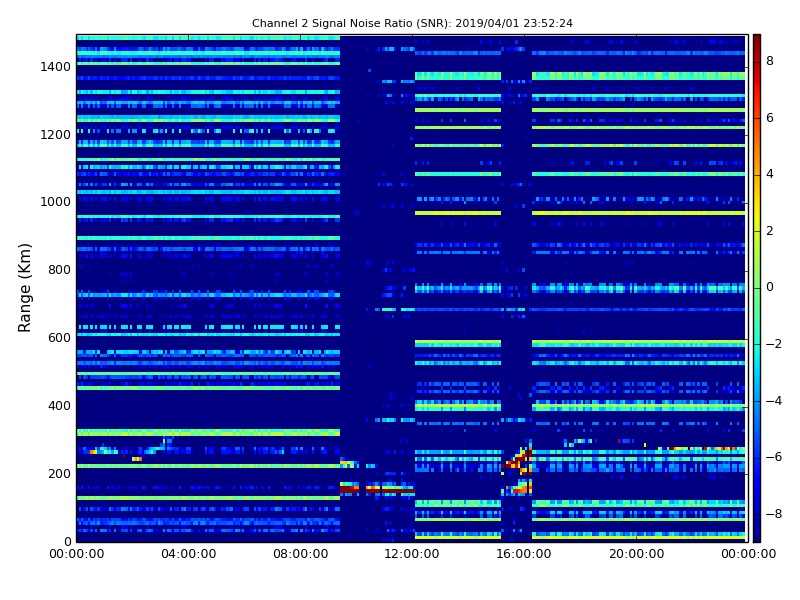Screen dimensions: 800x600
Task: Click the 400 range tick label
Action: tap(59, 406)
